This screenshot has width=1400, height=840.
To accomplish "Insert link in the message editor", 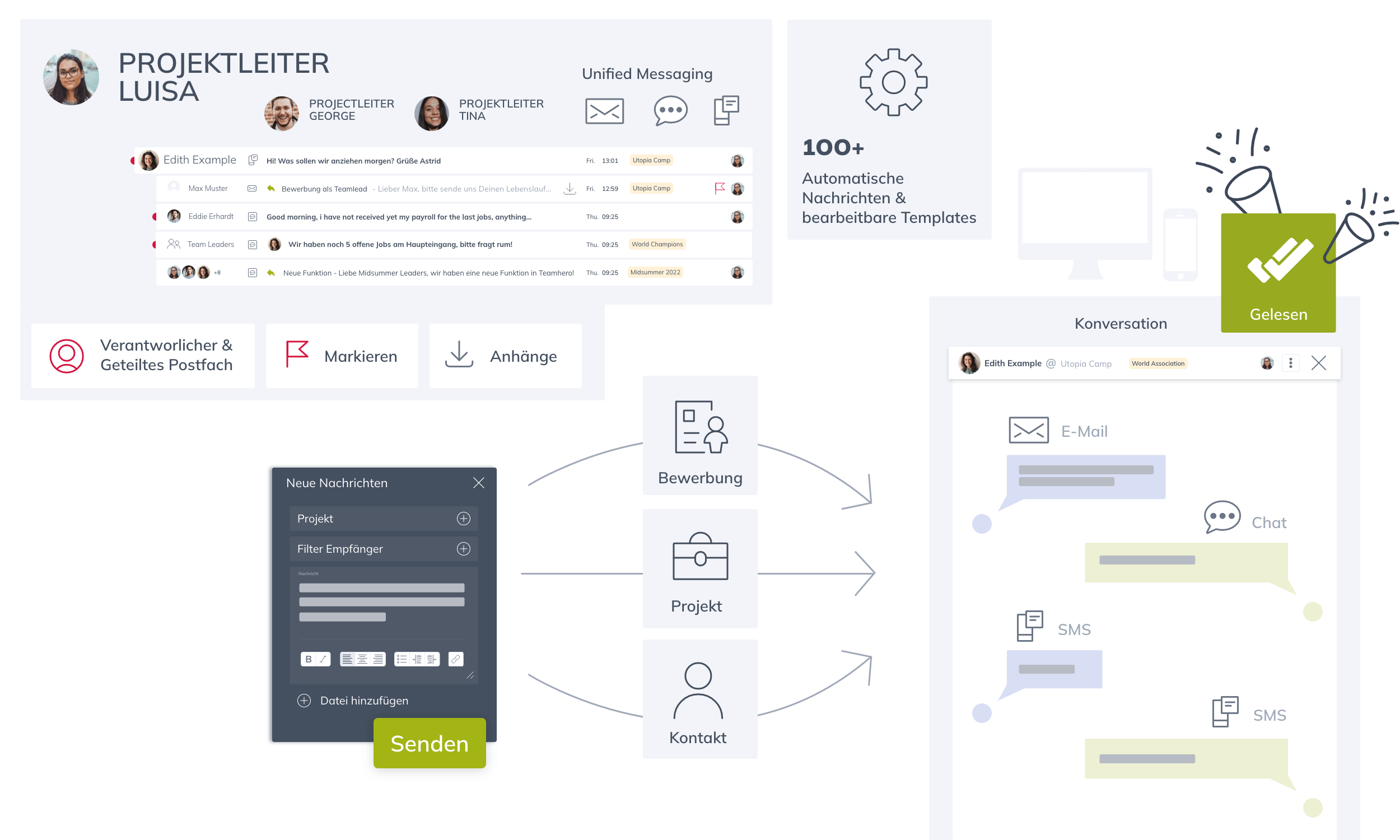I will [x=455, y=659].
